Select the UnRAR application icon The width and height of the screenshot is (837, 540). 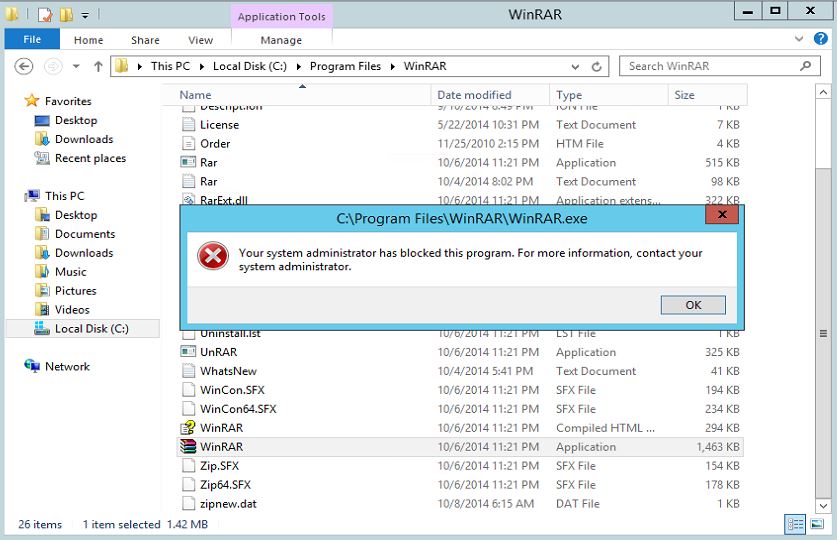[188, 352]
